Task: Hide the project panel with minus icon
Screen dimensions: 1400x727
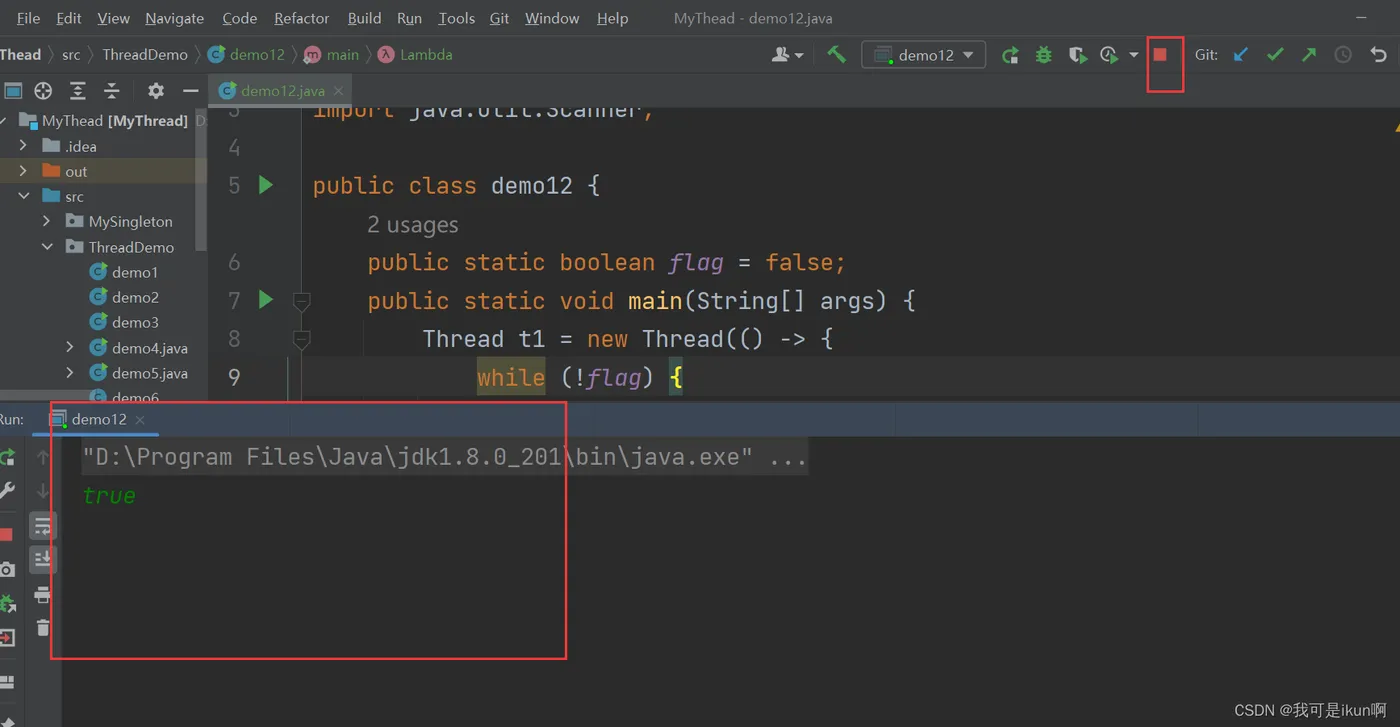Action: (x=190, y=91)
